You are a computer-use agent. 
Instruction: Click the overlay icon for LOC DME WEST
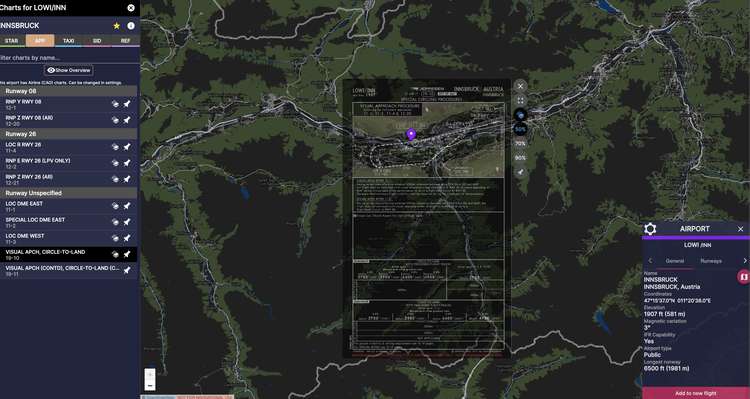(115, 238)
